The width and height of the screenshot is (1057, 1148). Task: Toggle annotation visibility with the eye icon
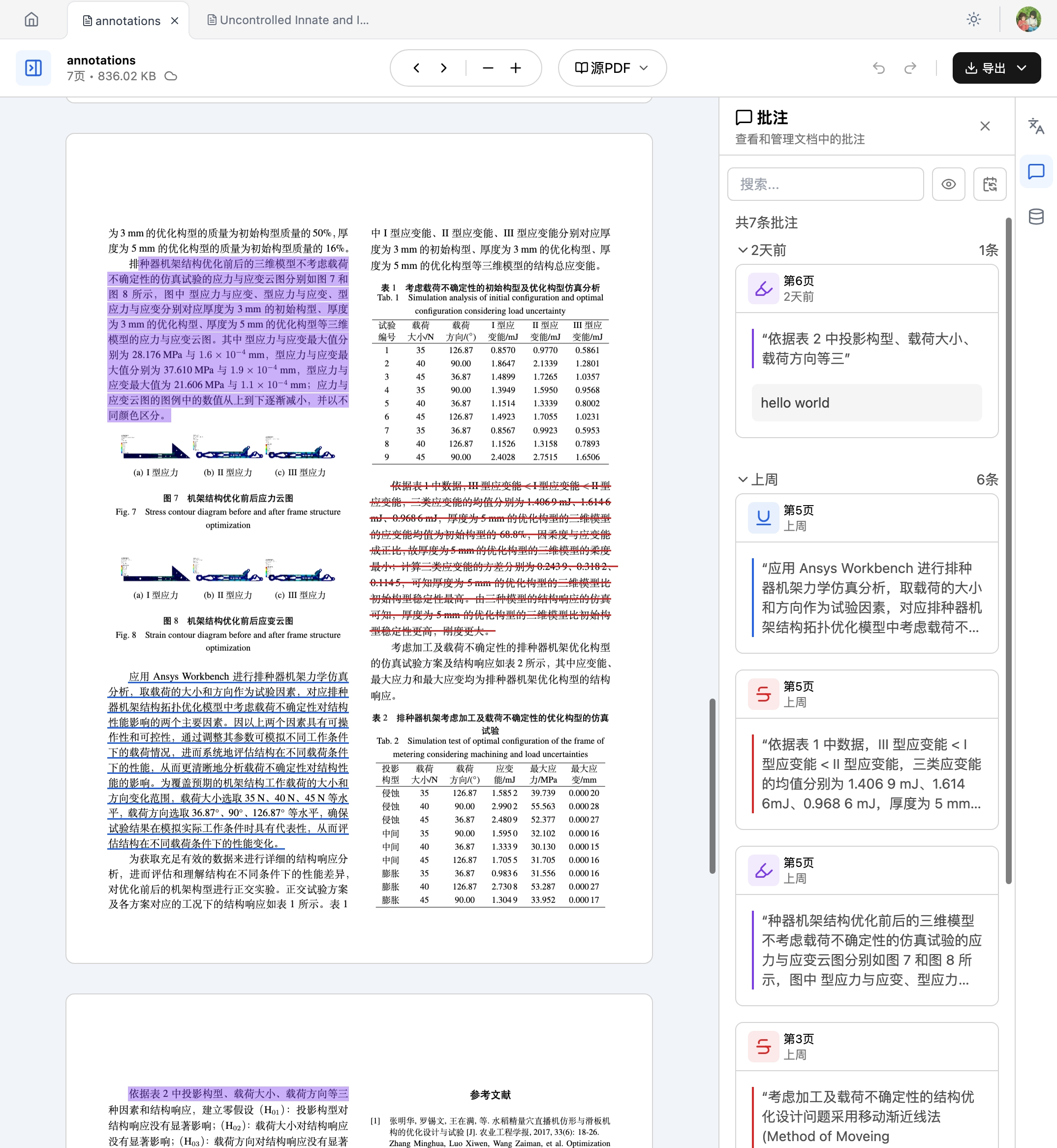click(x=948, y=184)
